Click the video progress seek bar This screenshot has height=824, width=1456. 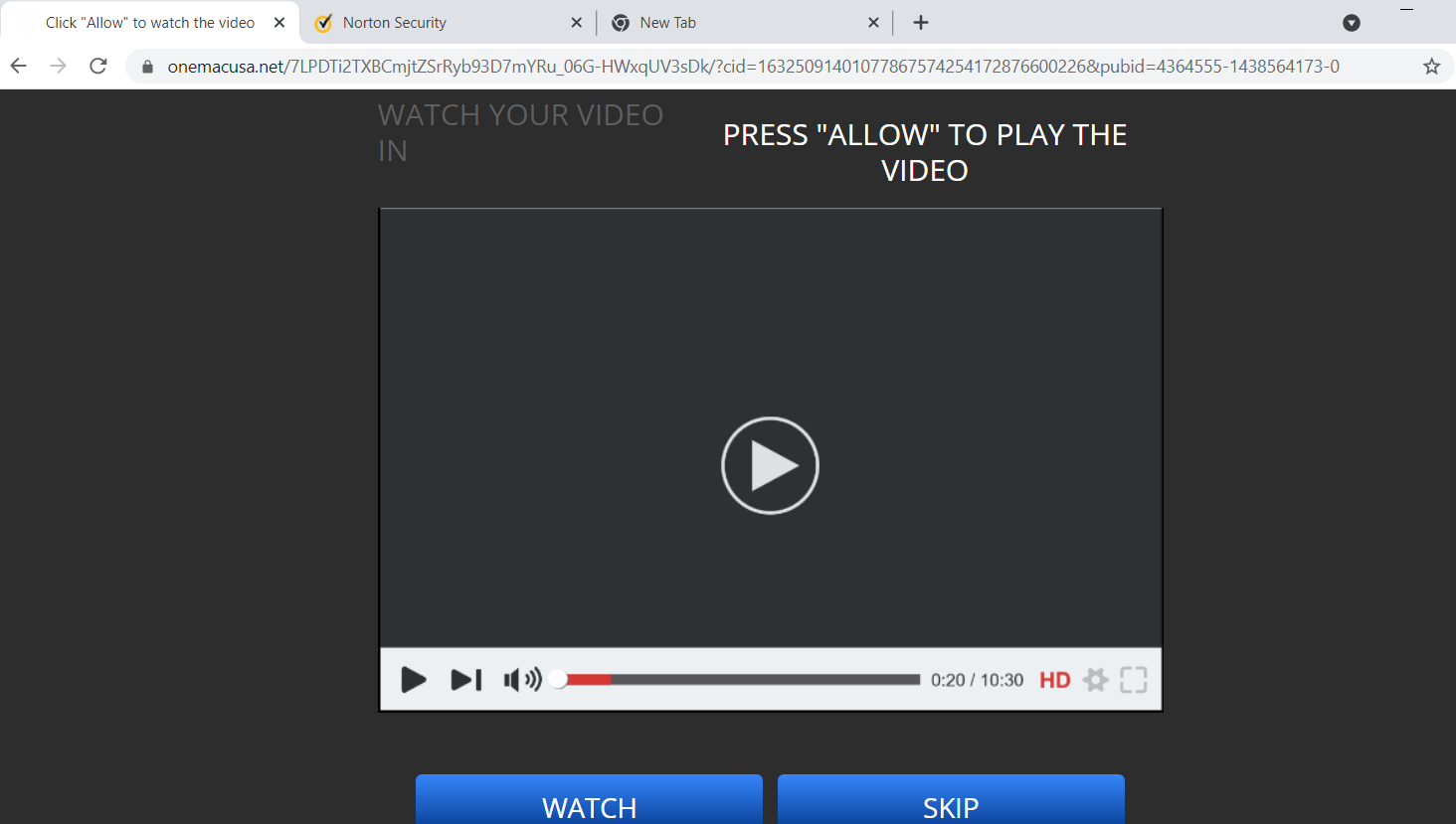(741, 680)
